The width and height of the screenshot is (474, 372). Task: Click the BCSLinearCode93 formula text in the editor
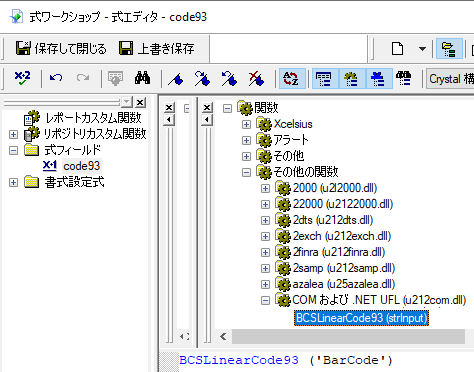click(239, 360)
